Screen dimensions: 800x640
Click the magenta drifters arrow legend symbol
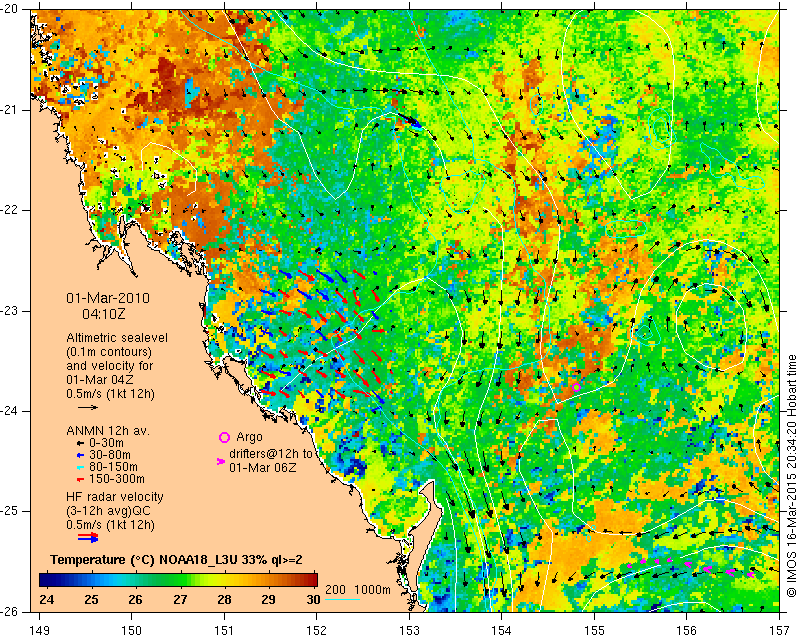[x=221, y=461]
